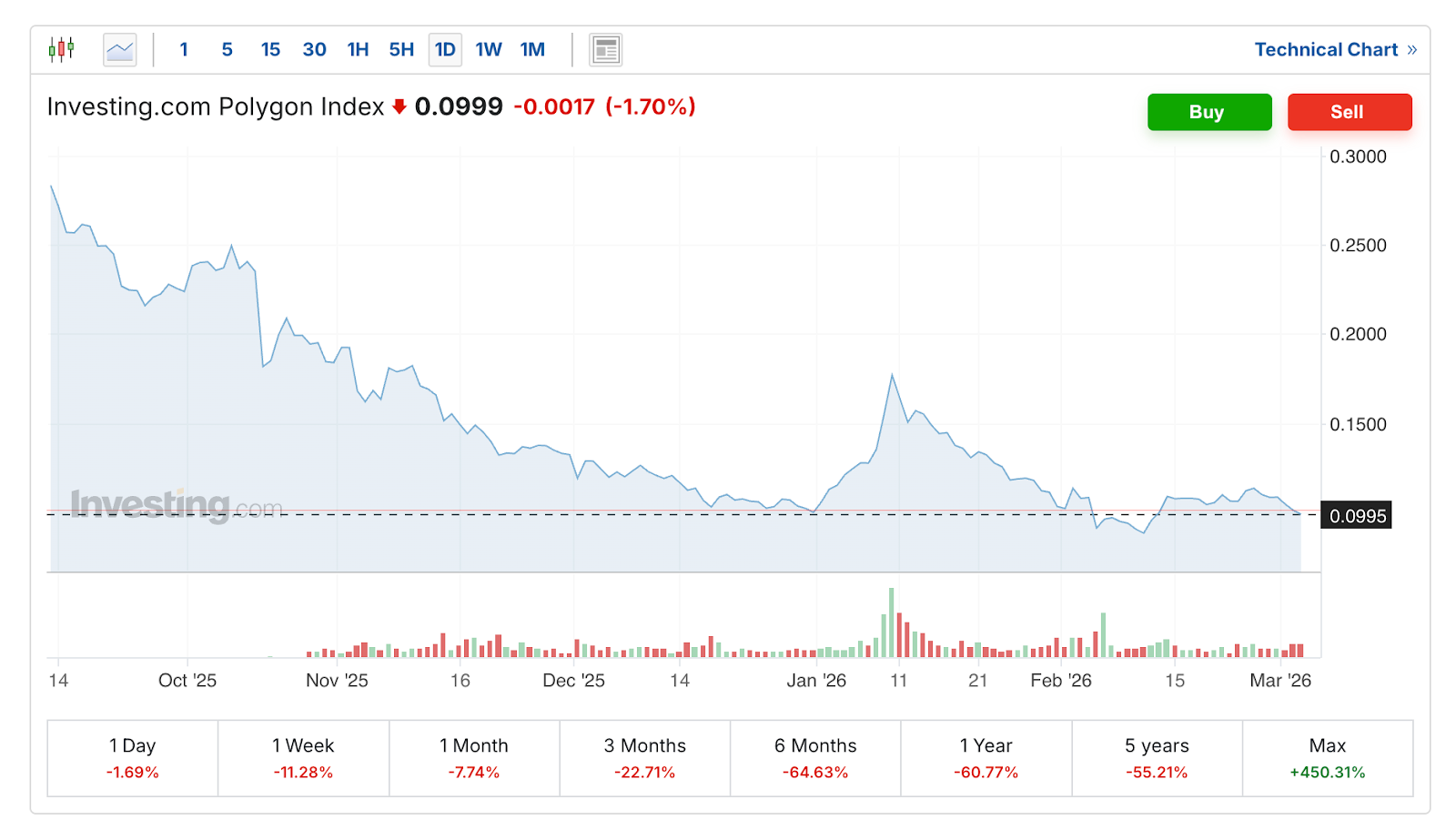This screenshot has height=830, width=1456.
Task: Choose the 15 minute interval
Action: coord(270,49)
